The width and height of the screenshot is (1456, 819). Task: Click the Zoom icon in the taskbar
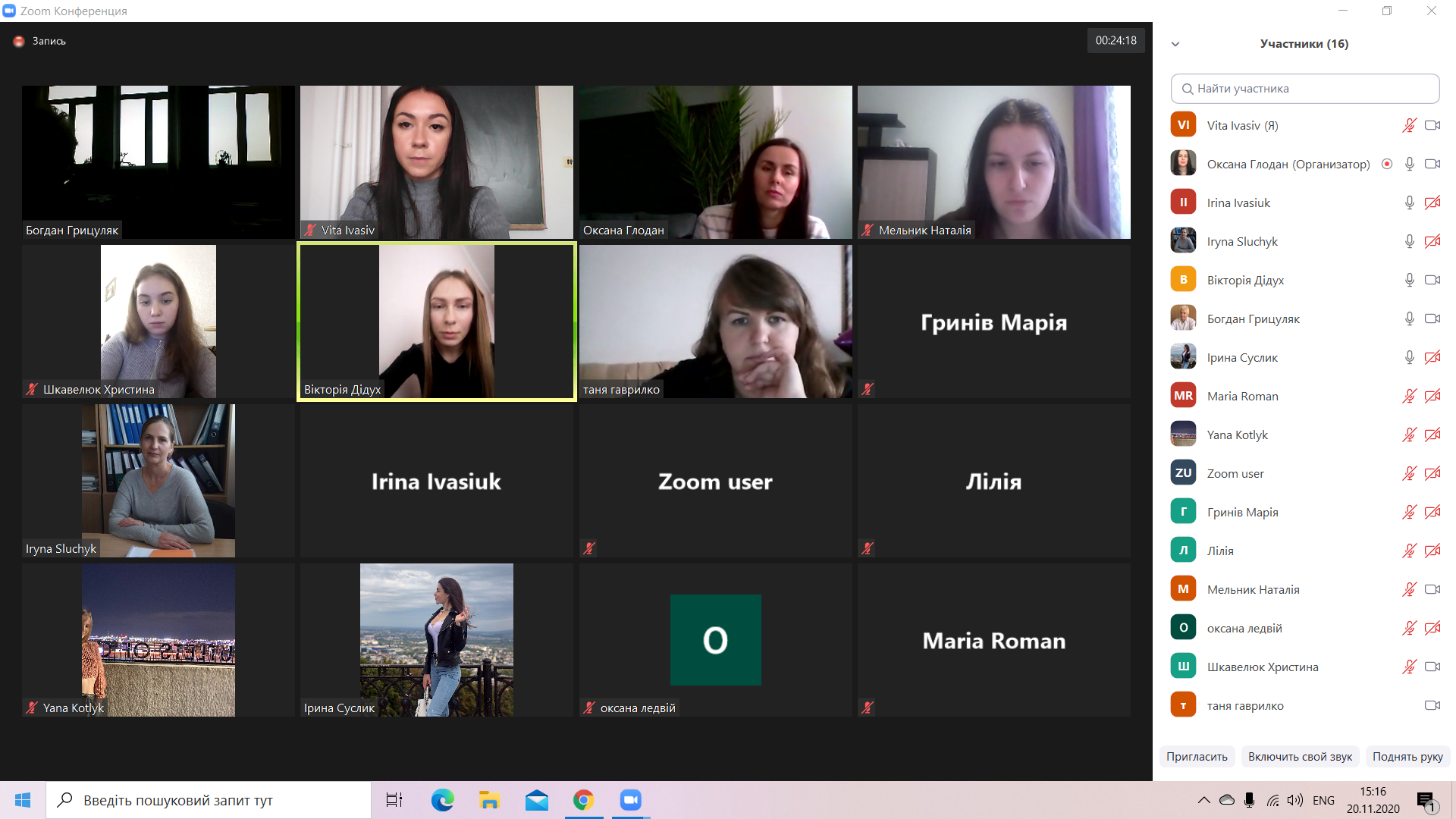click(x=630, y=800)
